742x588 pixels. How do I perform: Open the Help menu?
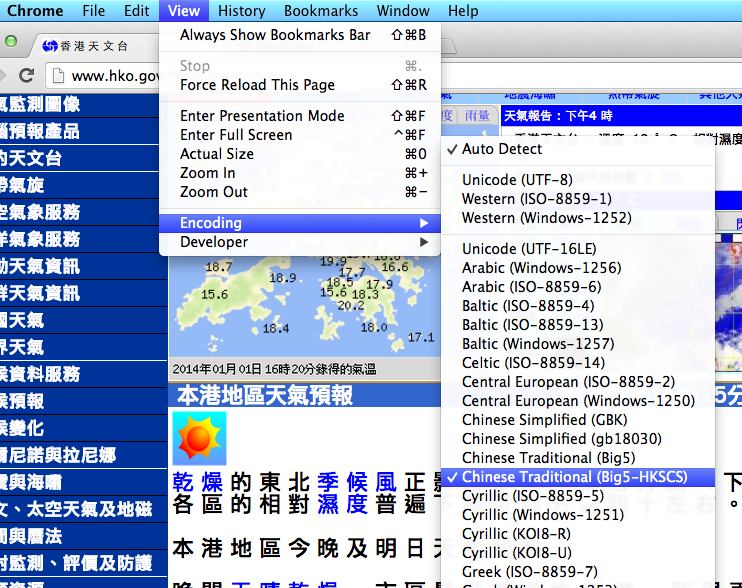point(463,10)
